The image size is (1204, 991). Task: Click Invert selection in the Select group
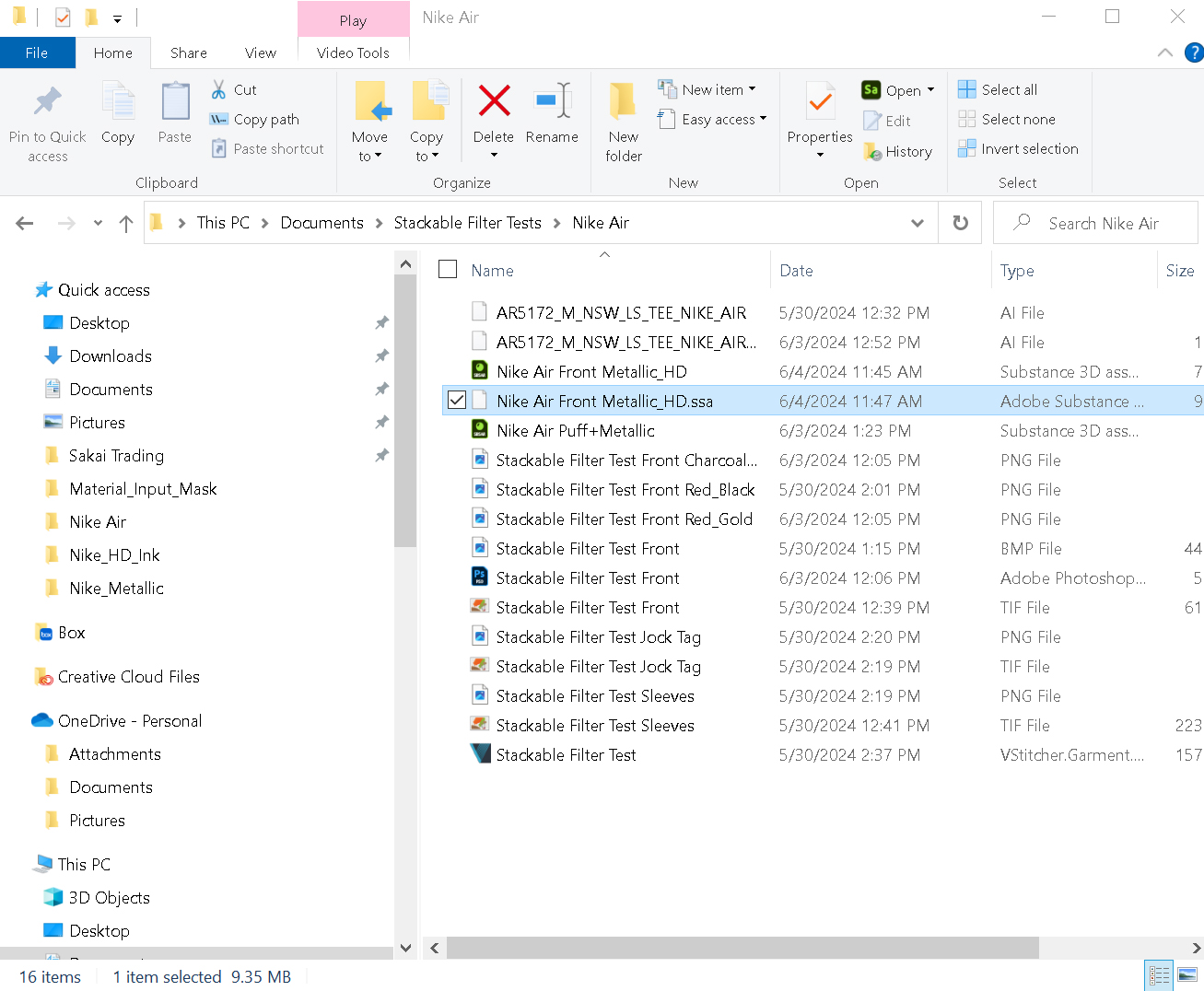click(1017, 148)
